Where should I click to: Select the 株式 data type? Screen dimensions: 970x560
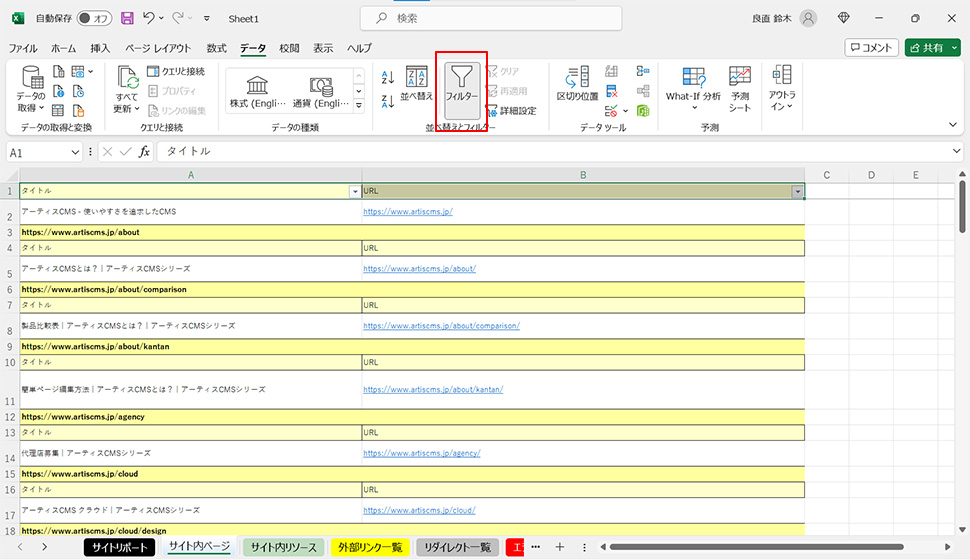tap(257, 92)
